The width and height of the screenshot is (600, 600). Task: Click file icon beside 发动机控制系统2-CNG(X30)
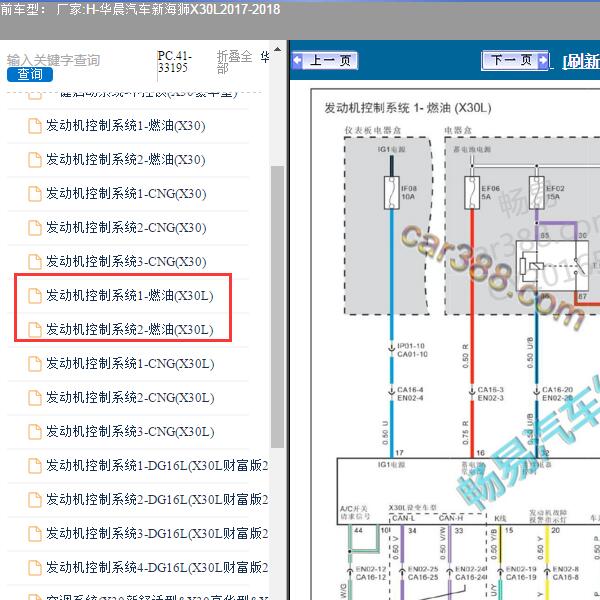tap(35, 228)
